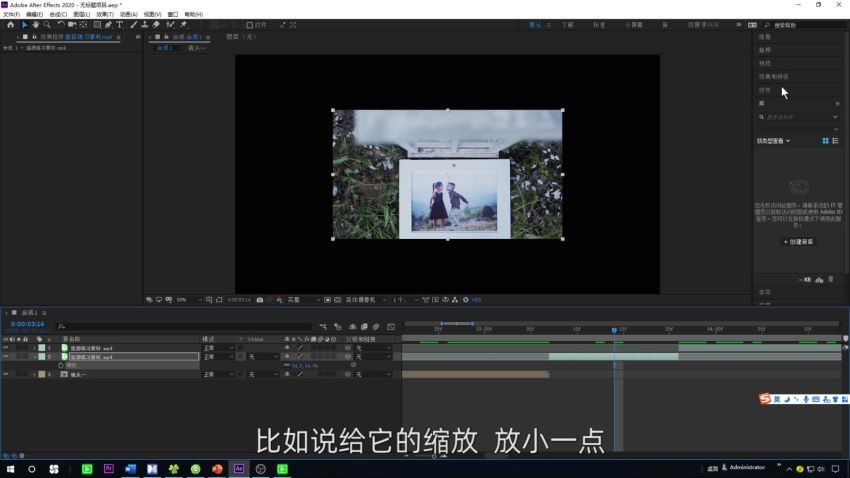Open the composition flowchart icon below viewer
The width and height of the screenshot is (850, 478).
tap(455, 300)
